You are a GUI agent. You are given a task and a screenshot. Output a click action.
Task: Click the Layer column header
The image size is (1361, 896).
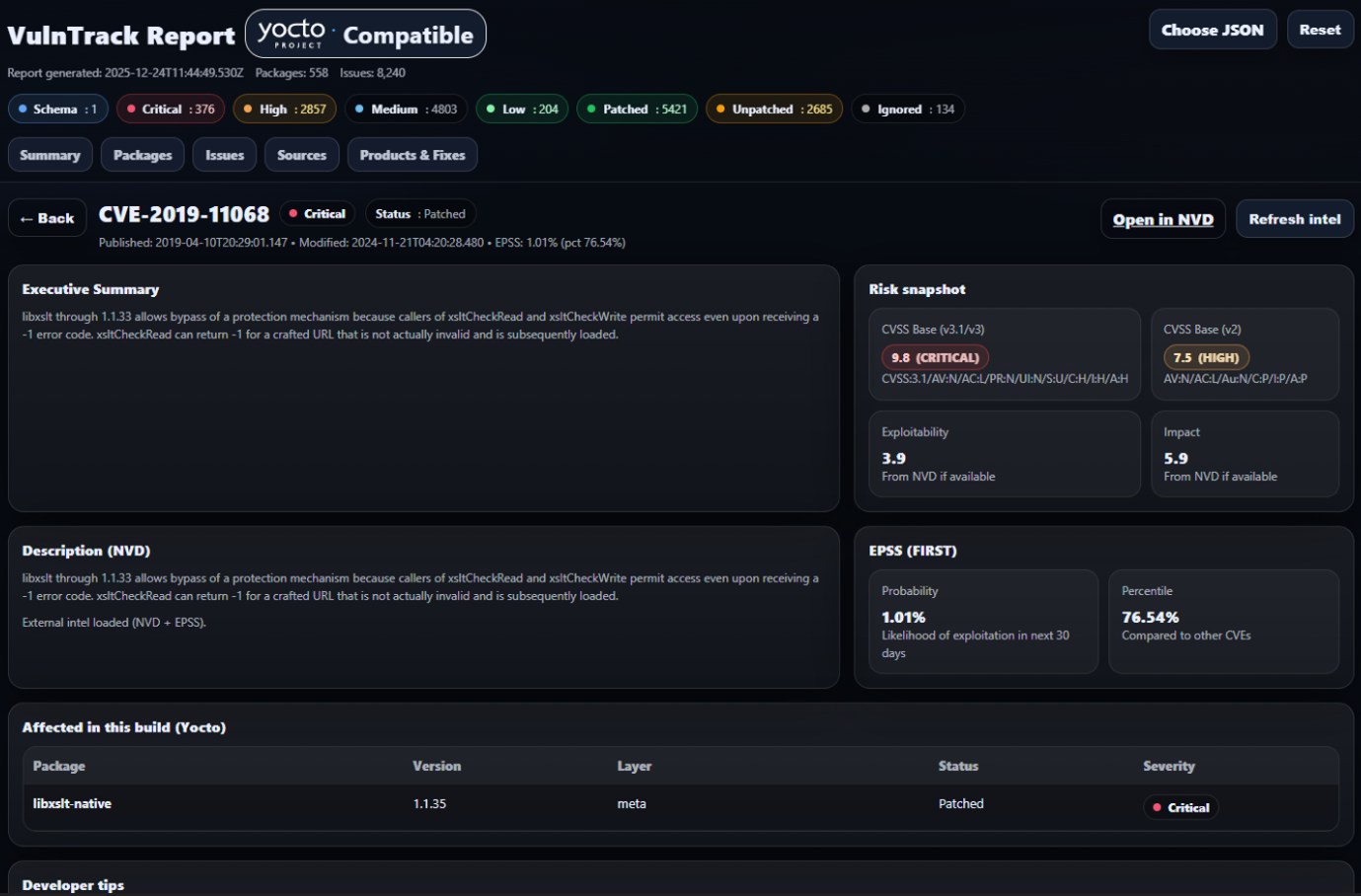click(x=634, y=766)
